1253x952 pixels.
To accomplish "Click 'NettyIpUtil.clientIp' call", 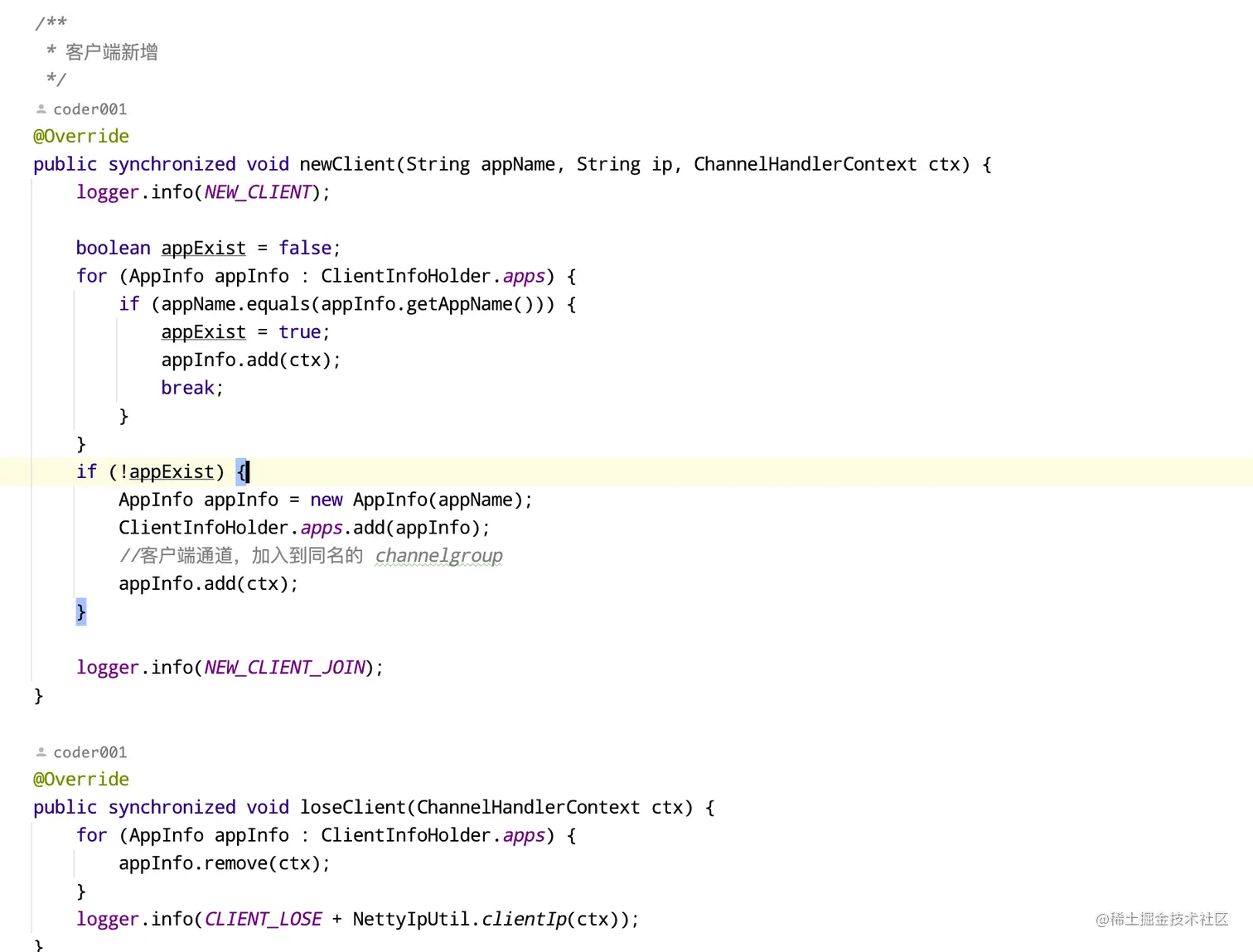I will tap(460, 920).
